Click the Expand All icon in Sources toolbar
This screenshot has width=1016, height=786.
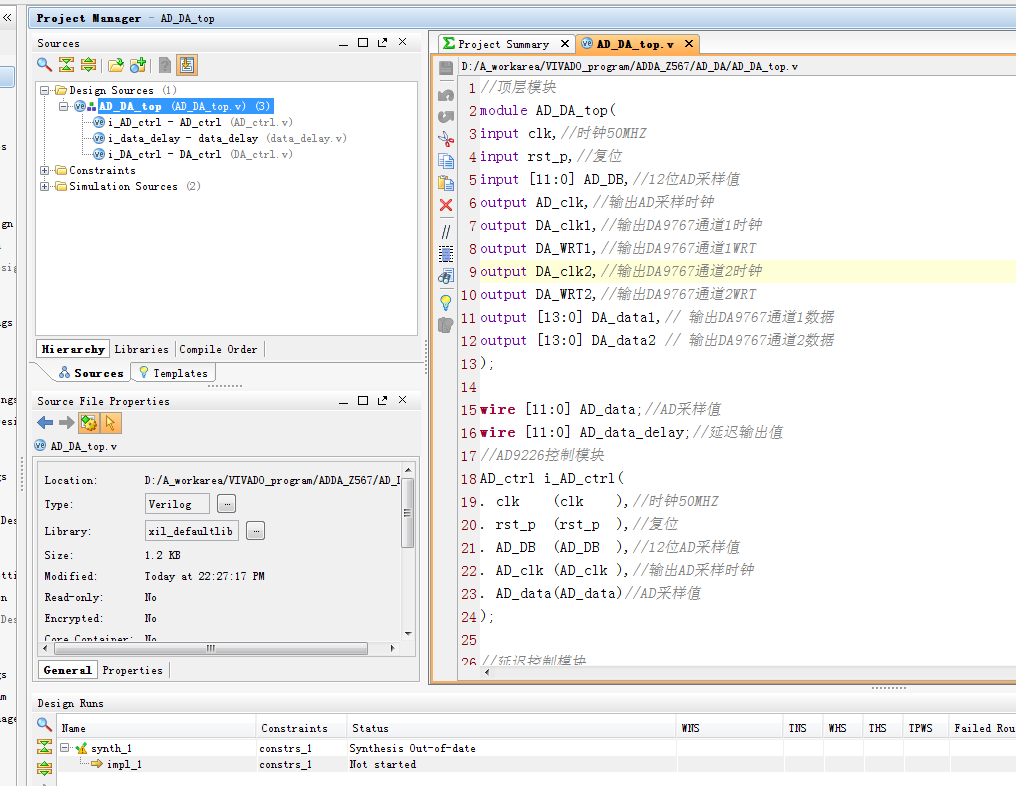tap(88, 65)
